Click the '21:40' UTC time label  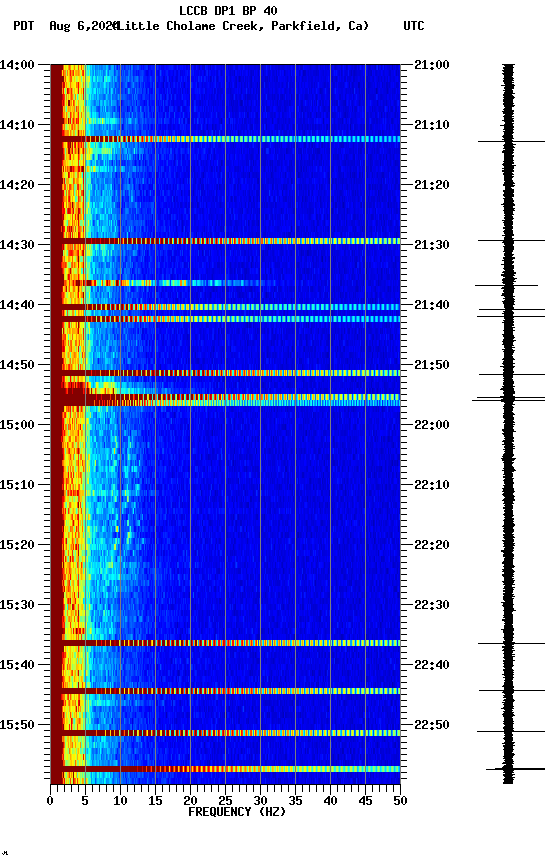pos(432,305)
